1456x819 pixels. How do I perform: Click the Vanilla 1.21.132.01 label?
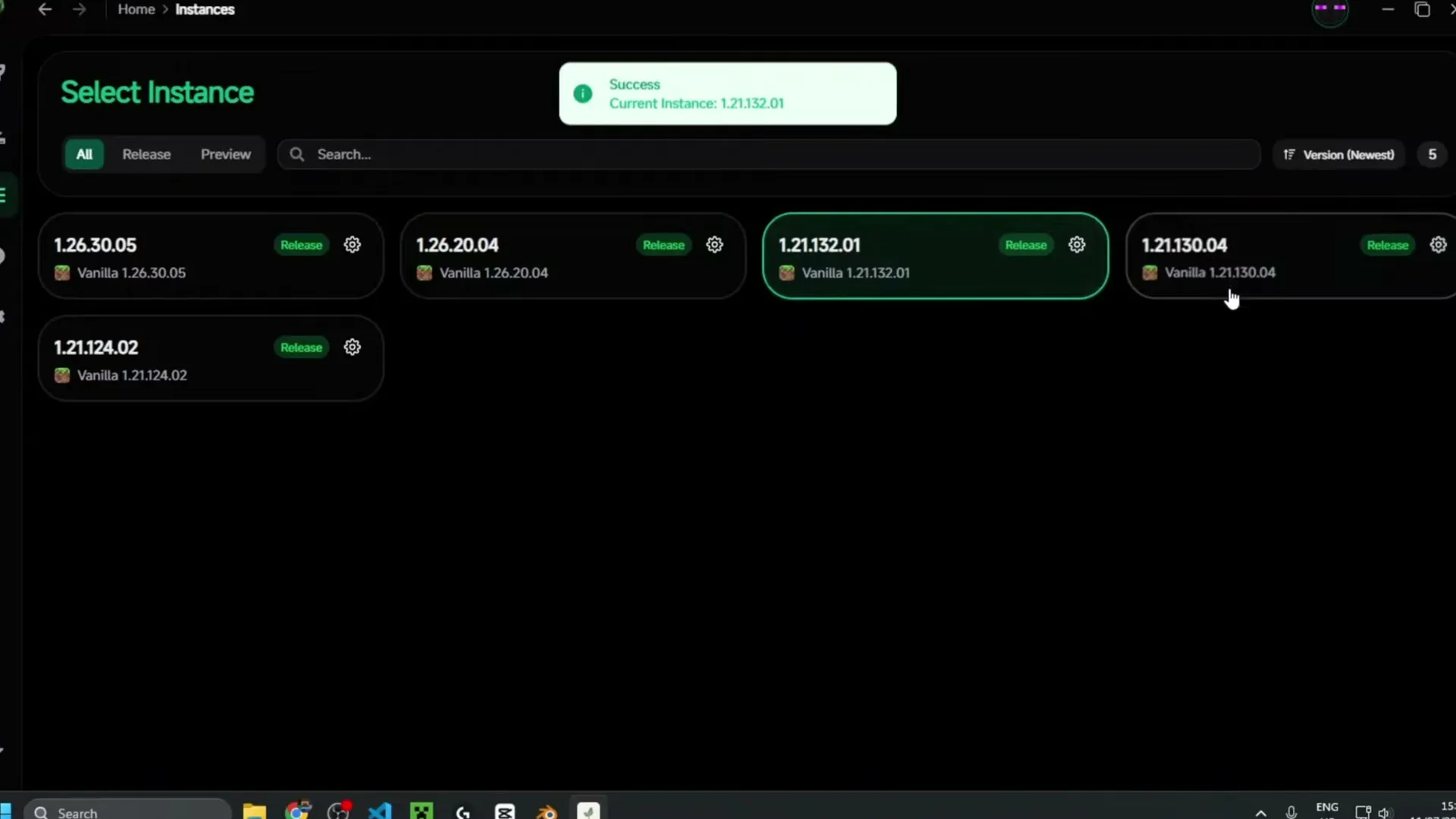click(855, 273)
